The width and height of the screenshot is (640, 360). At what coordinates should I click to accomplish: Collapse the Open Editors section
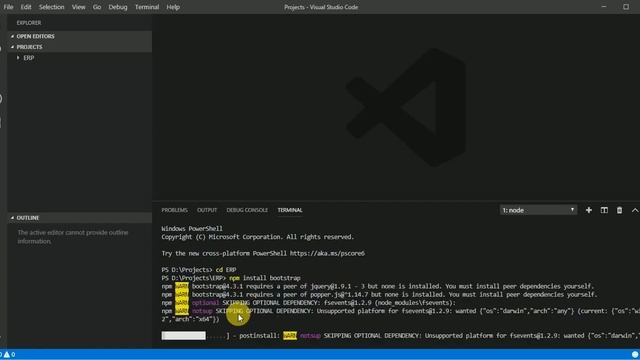(80, 36)
